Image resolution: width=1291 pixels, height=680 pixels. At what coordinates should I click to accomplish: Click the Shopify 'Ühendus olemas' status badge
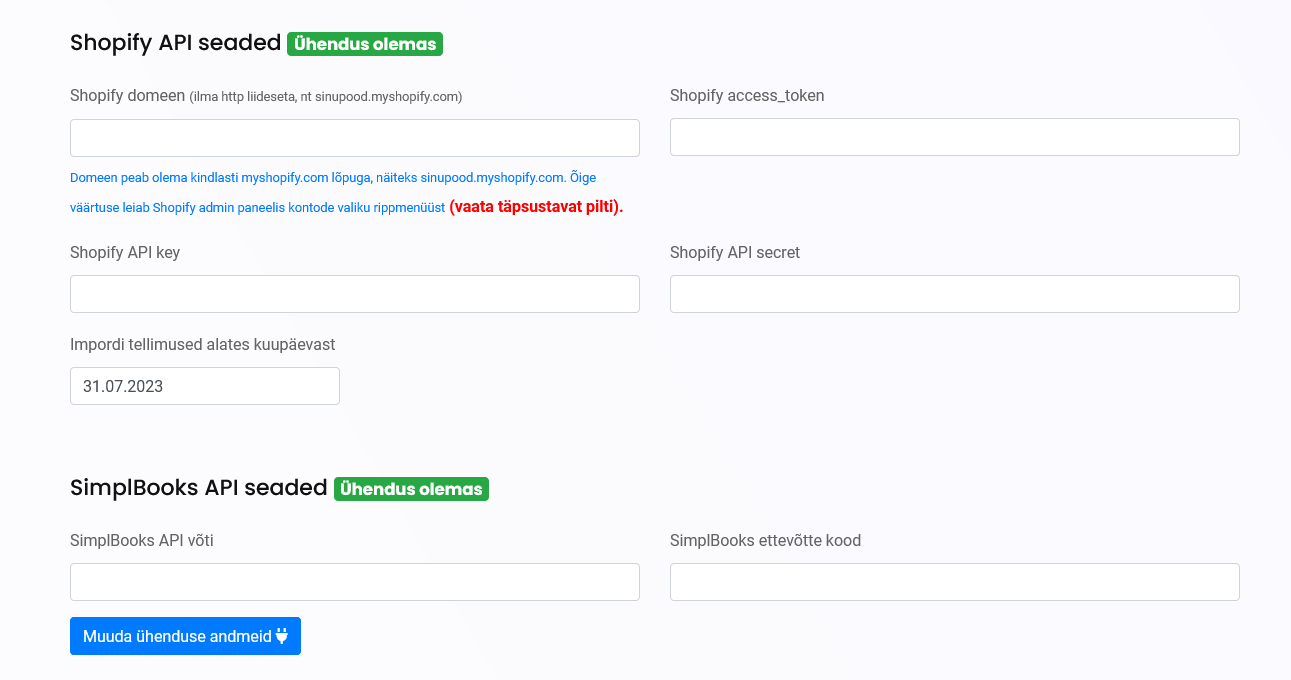tap(365, 44)
